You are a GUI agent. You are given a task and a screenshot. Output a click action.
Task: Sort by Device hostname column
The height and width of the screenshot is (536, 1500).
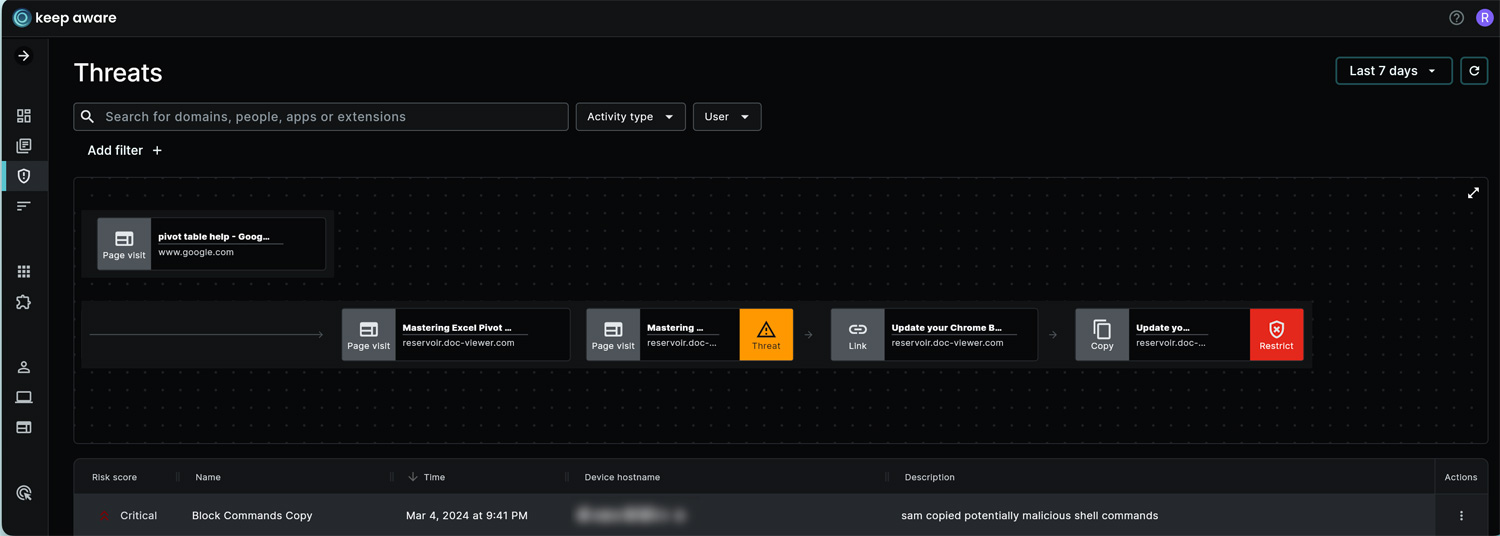622,477
